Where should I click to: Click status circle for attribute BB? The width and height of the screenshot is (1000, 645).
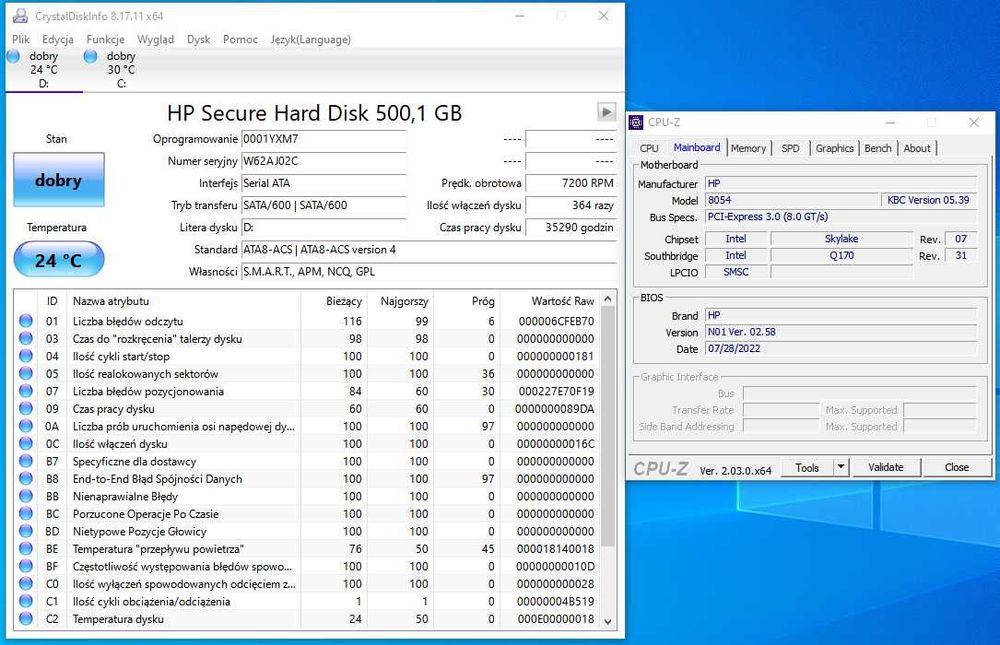(x=26, y=496)
